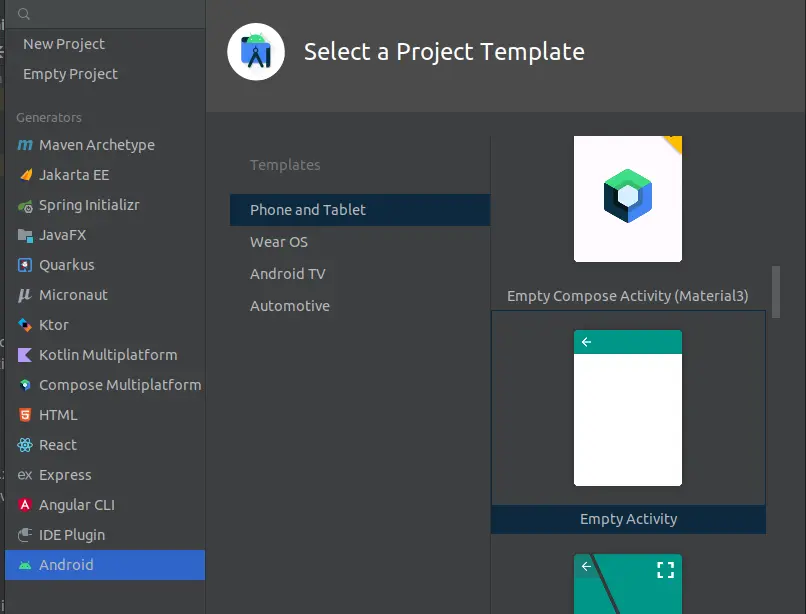
Task: Switch to Android TV templates
Action: [x=360, y=274]
